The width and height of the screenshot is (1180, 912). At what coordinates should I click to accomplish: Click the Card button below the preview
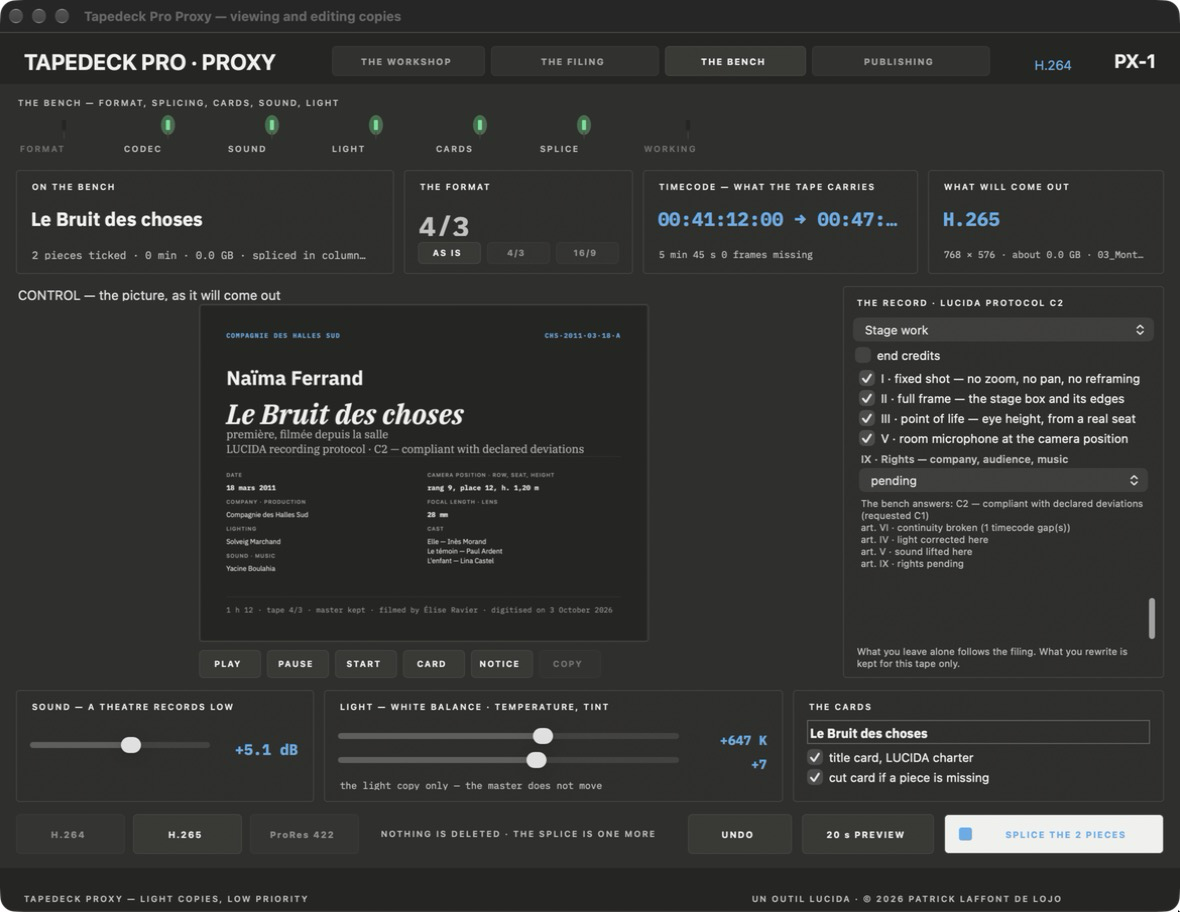(x=433, y=664)
